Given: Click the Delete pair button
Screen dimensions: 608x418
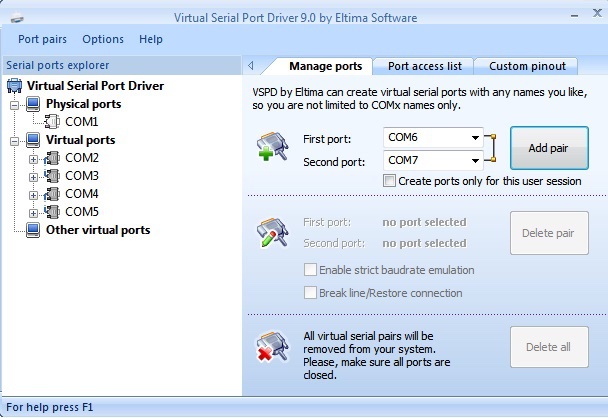Looking at the screenshot, I should (x=549, y=233).
